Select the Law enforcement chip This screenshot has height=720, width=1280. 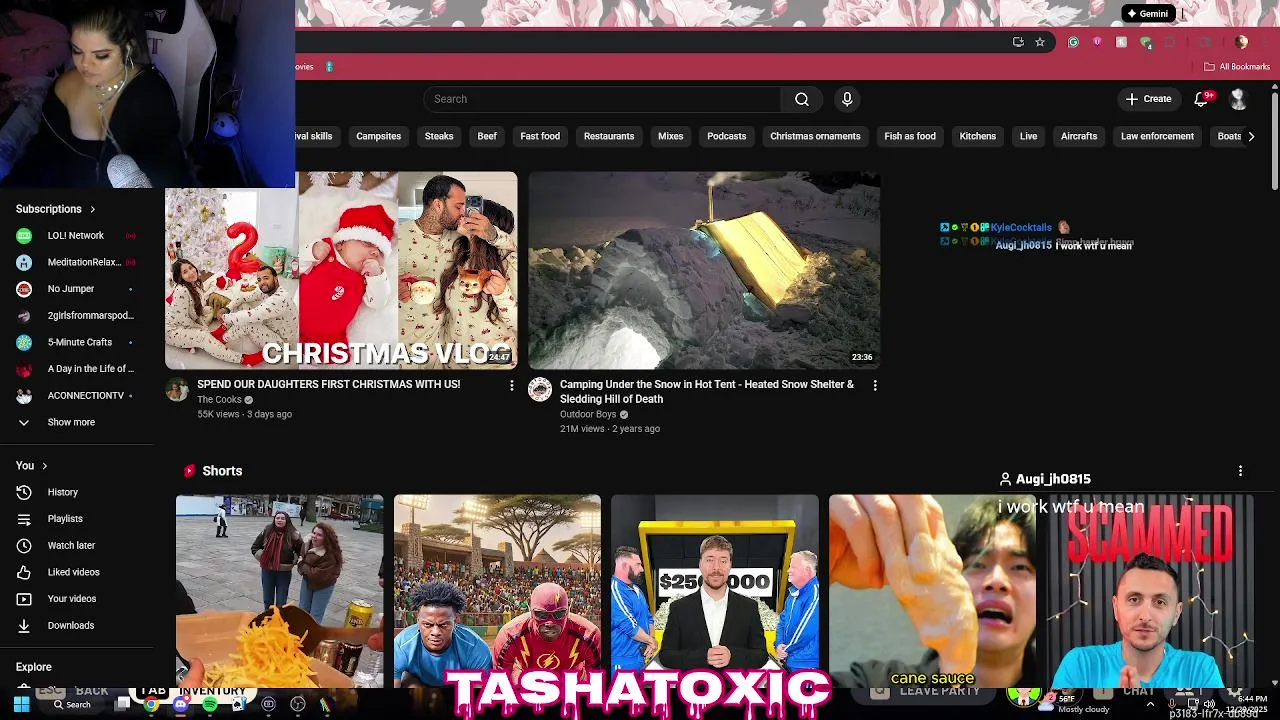coord(1157,136)
